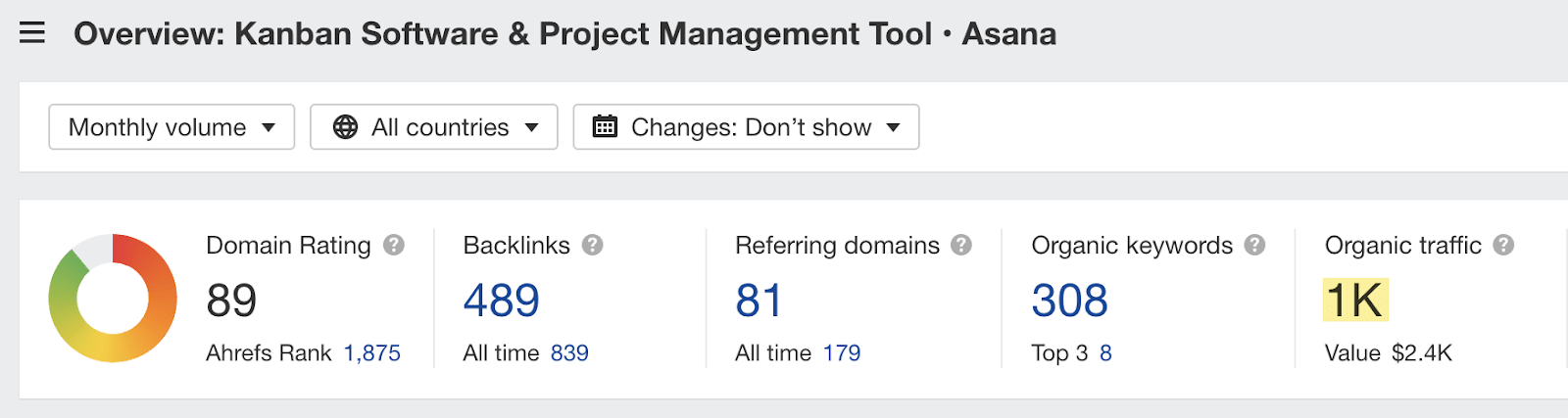Click the Organic keywords help icon
1568x418 pixels.
(1254, 245)
